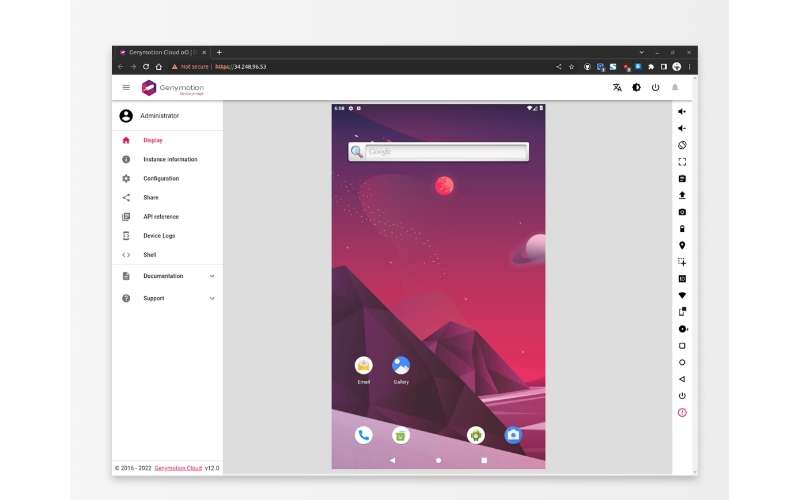Viewport: 800px width, 500px height.
Task: Open Instance information in the sidebar
Action: (169, 159)
